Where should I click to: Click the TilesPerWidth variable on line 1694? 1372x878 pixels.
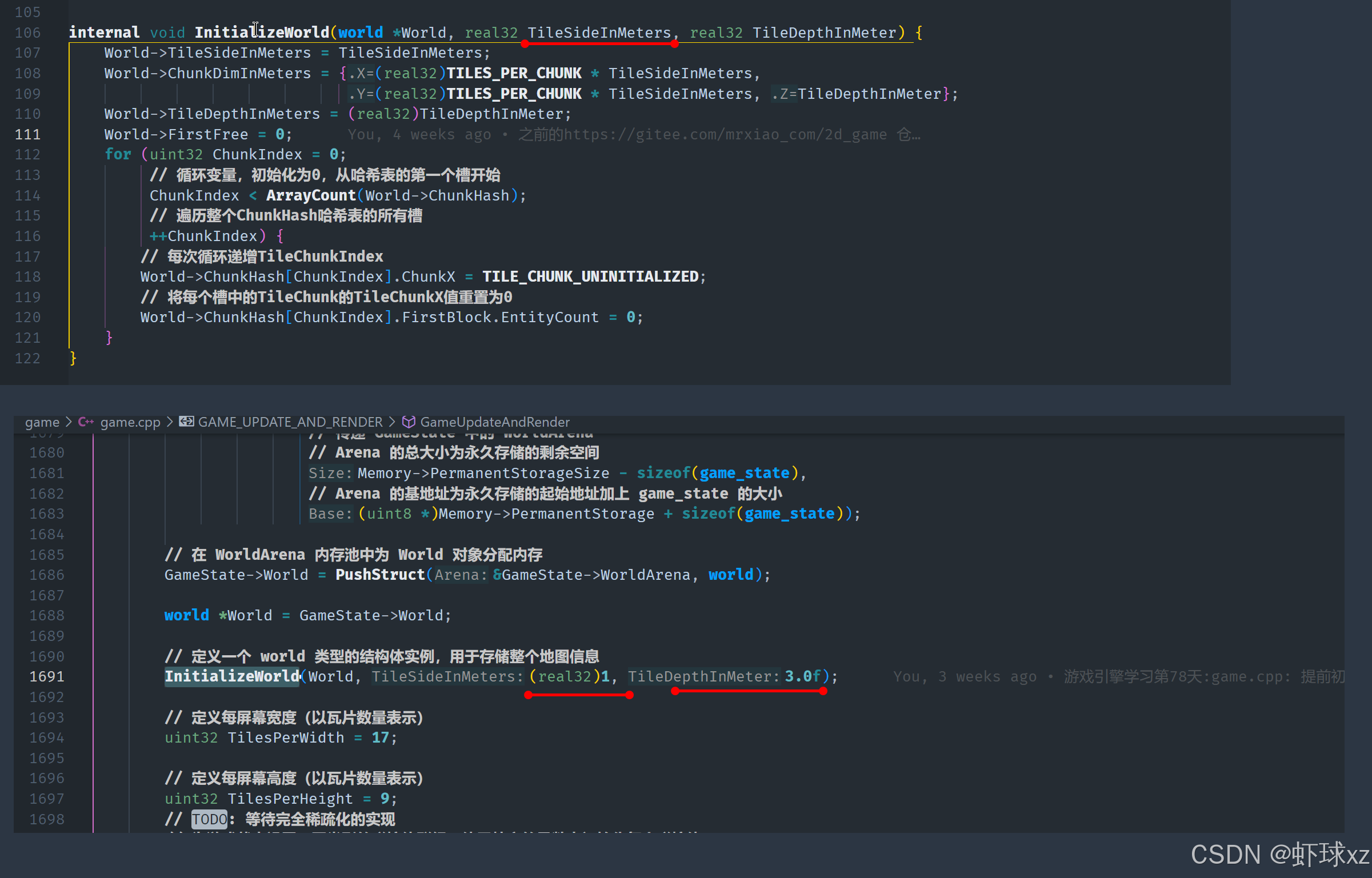tap(286, 737)
